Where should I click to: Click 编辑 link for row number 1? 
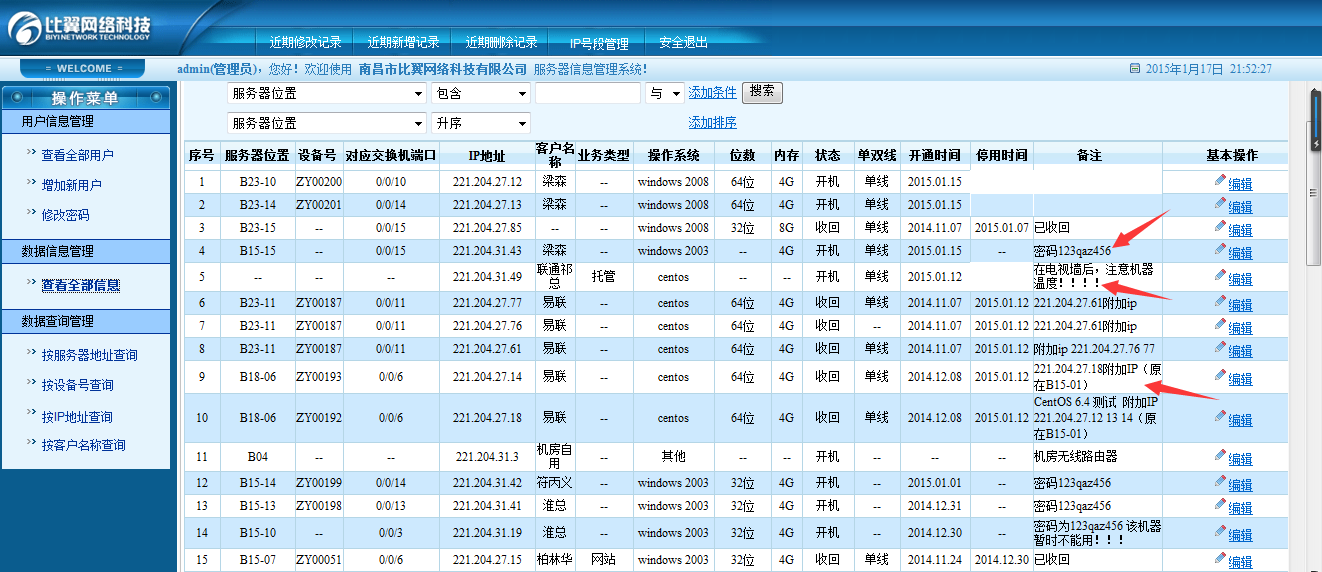pos(1240,183)
